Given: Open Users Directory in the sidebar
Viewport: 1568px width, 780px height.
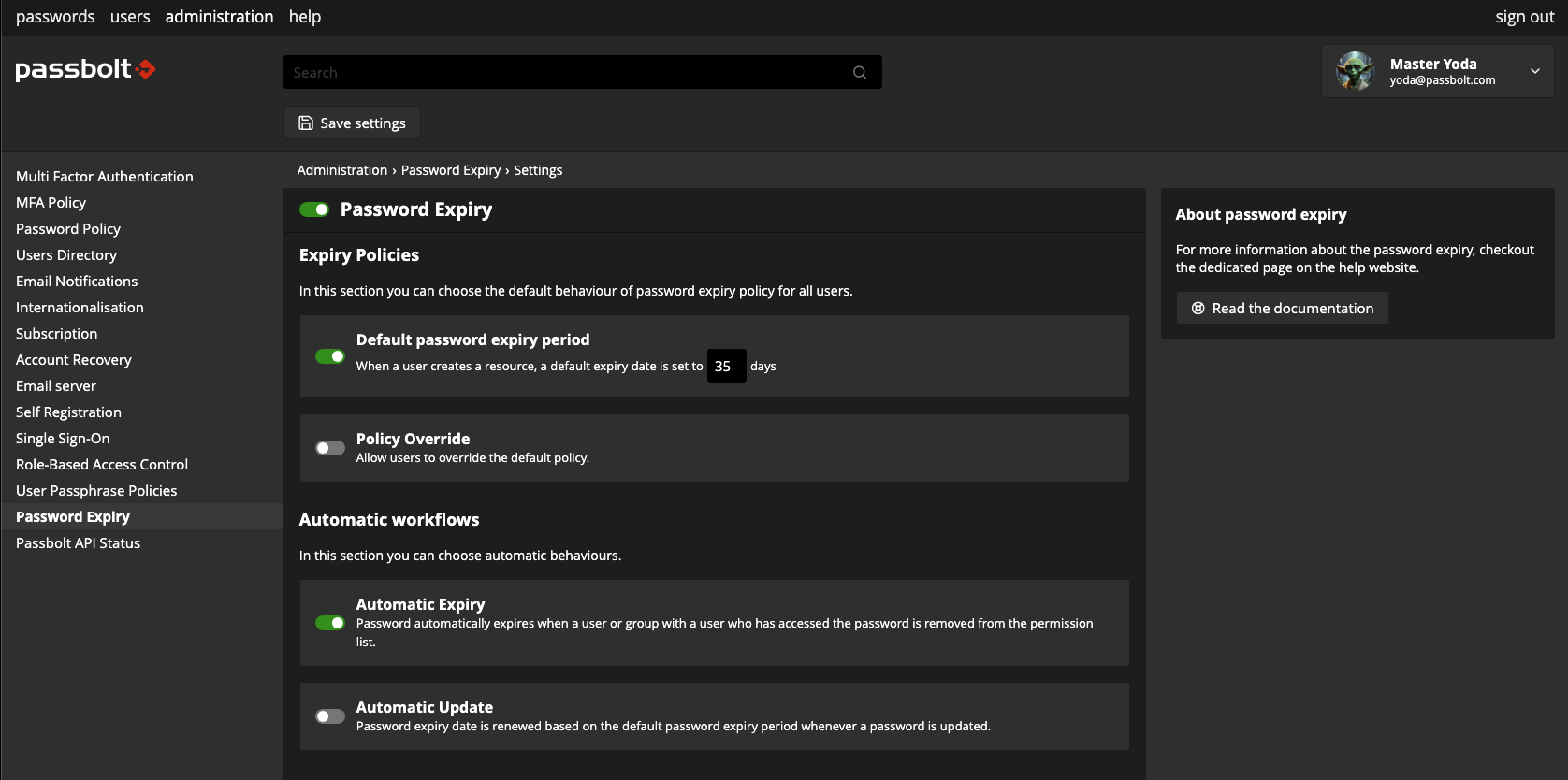Looking at the screenshot, I should 66,254.
